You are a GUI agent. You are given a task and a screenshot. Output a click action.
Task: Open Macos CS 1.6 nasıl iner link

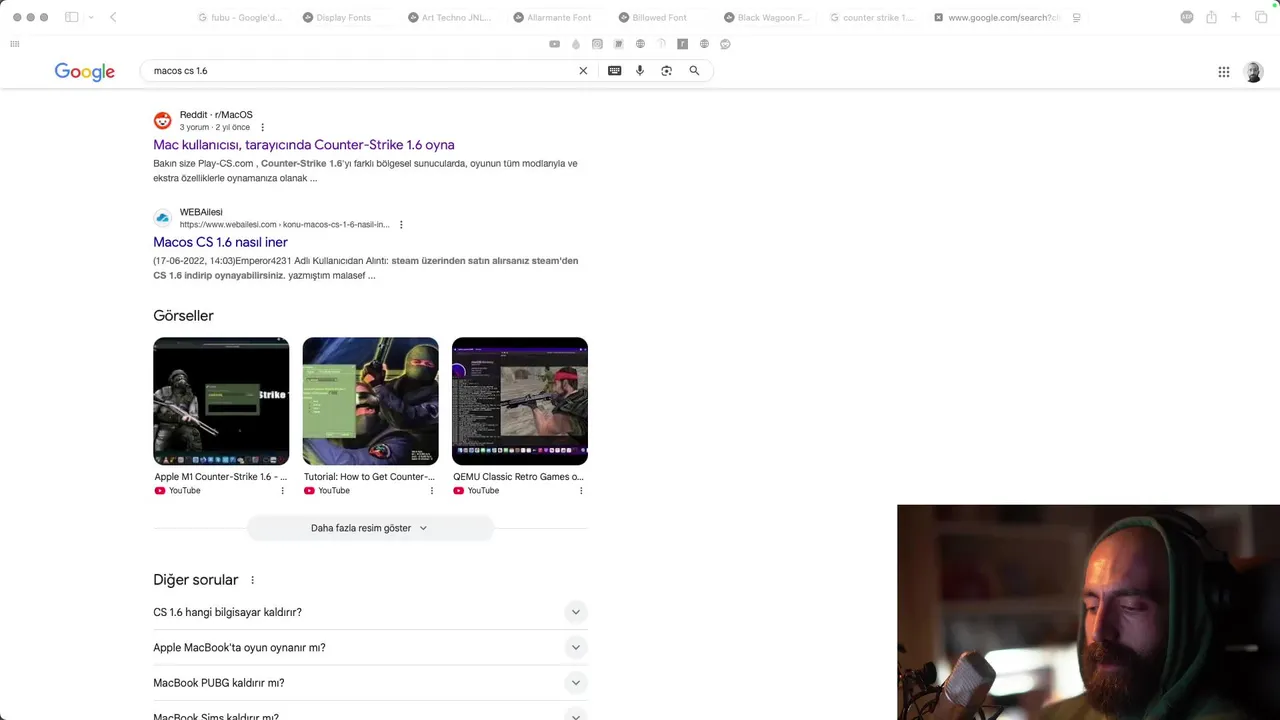tap(220, 242)
